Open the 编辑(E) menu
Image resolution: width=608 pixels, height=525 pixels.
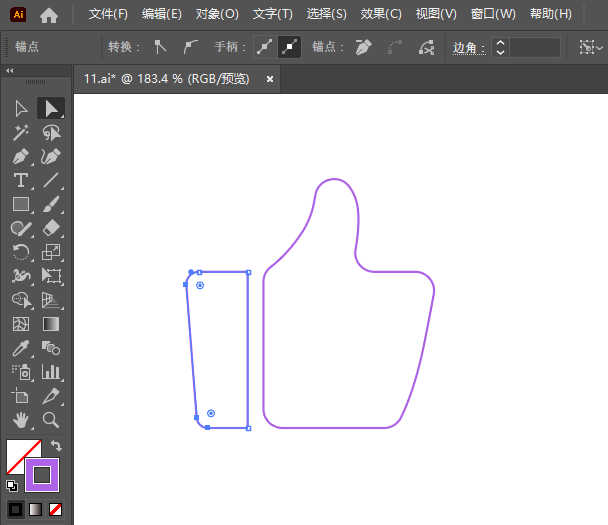pyautogui.click(x=162, y=14)
